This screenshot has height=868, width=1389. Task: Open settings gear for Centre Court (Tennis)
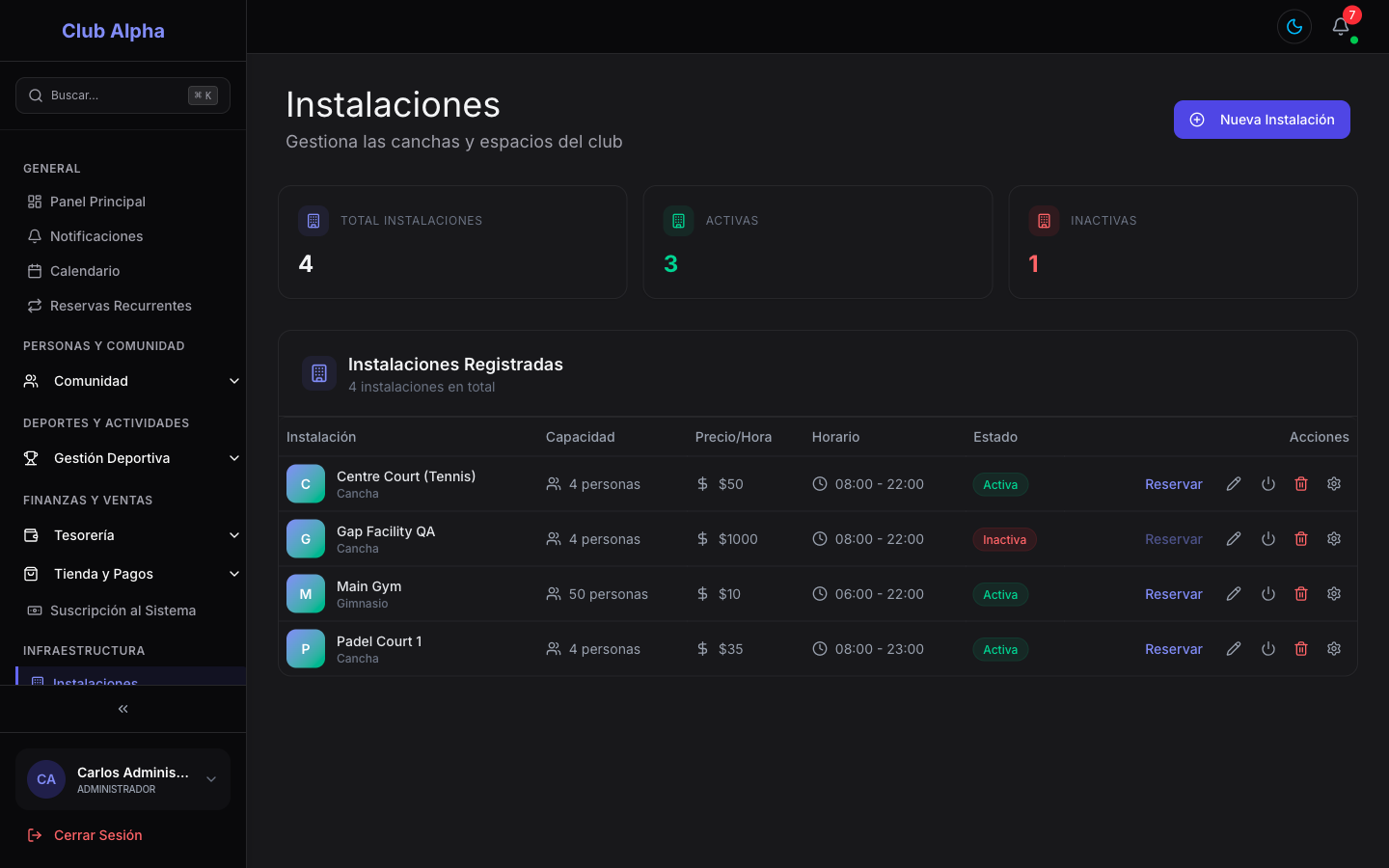1334,484
